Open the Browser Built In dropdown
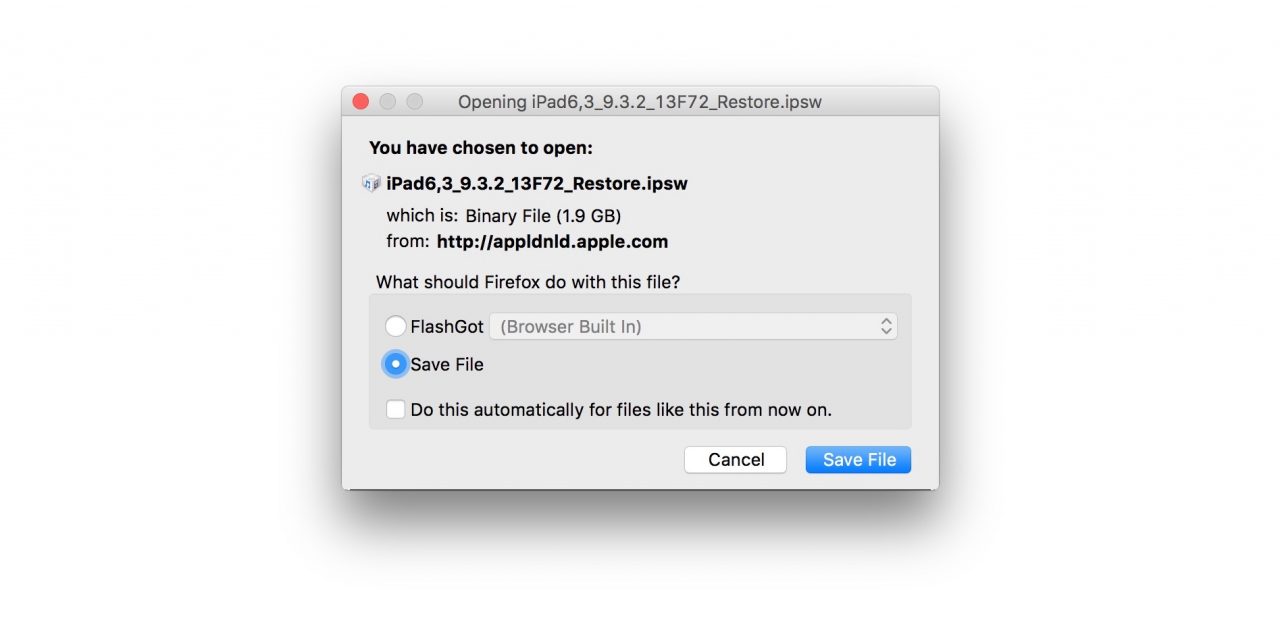This screenshot has width=1280, height=640. pyautogui.click(x=693, y=326)
